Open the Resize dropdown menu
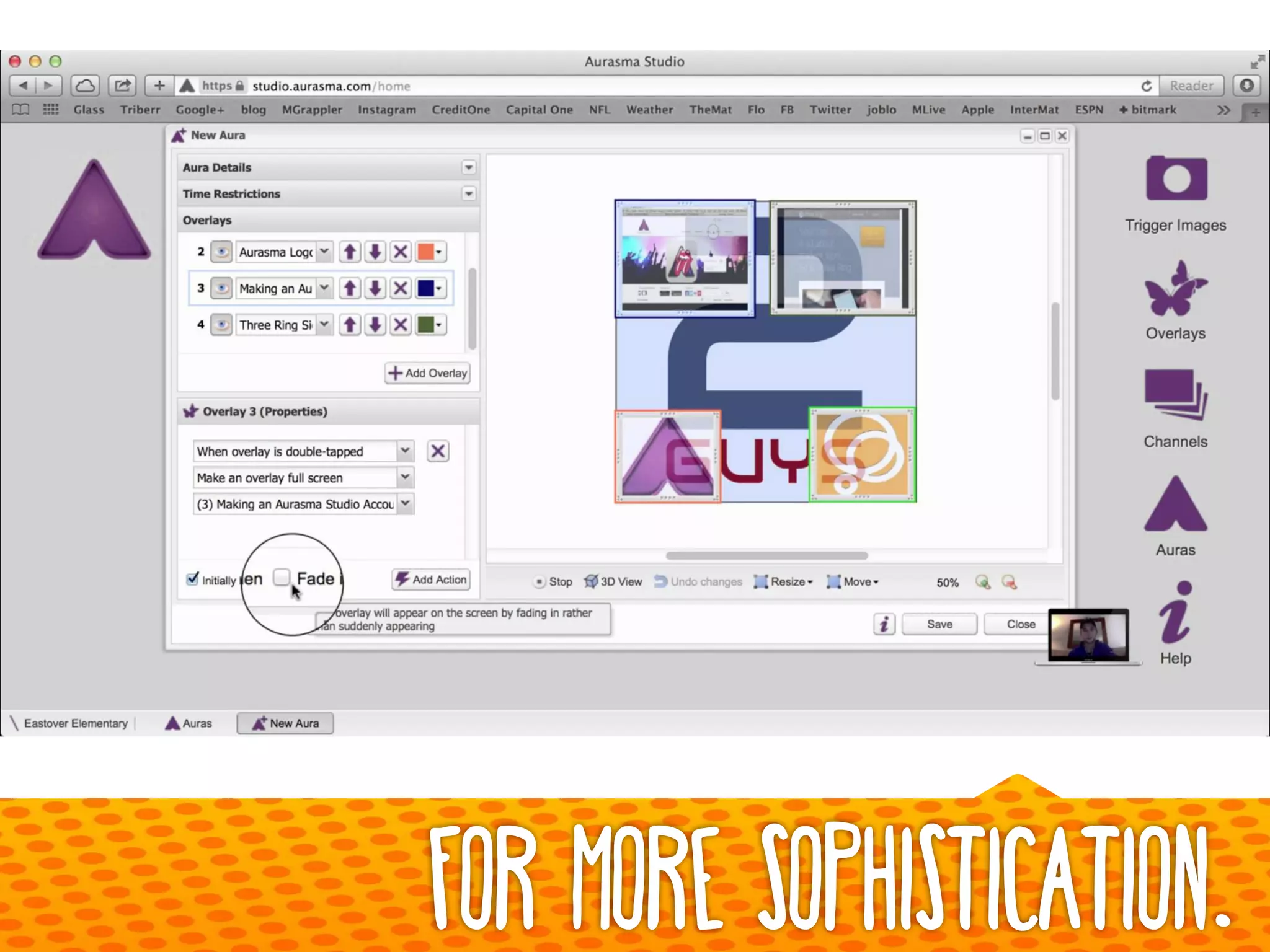This screenshot has height=952, width=1270. tap(783, 581)
